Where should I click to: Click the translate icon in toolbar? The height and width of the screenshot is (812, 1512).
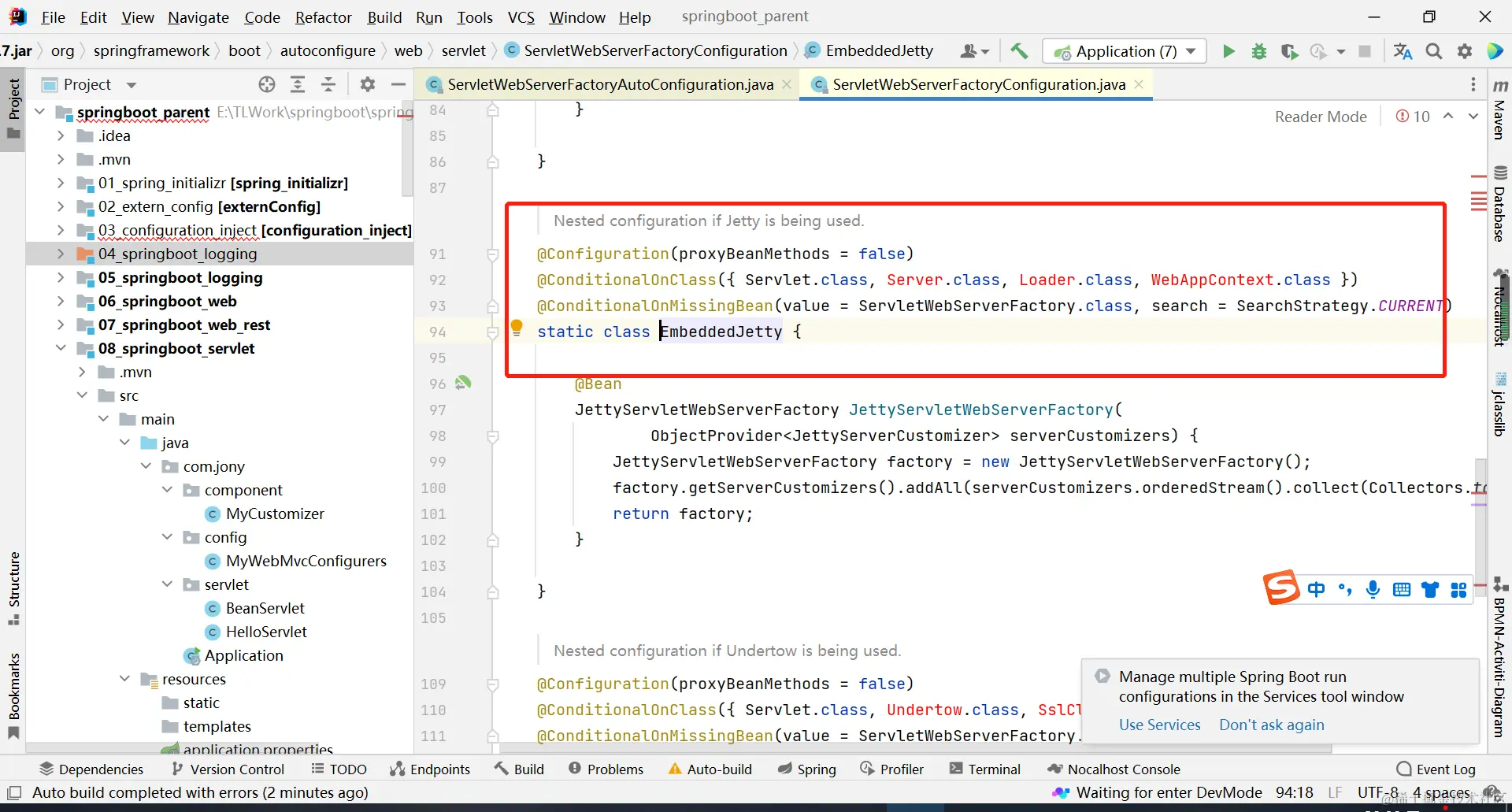tap(1403, 51)
